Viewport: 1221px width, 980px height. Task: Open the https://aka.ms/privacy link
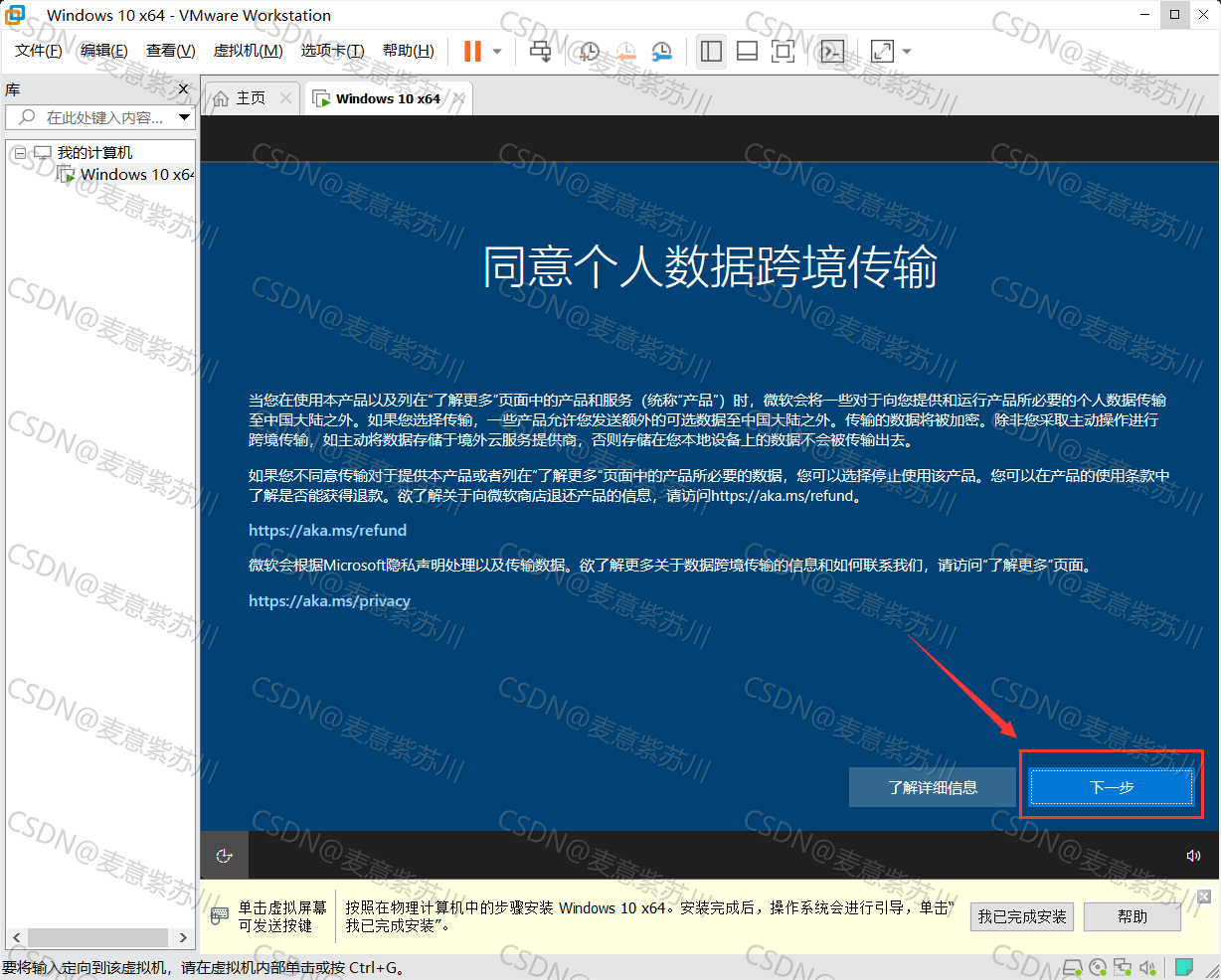pos(329,600)
